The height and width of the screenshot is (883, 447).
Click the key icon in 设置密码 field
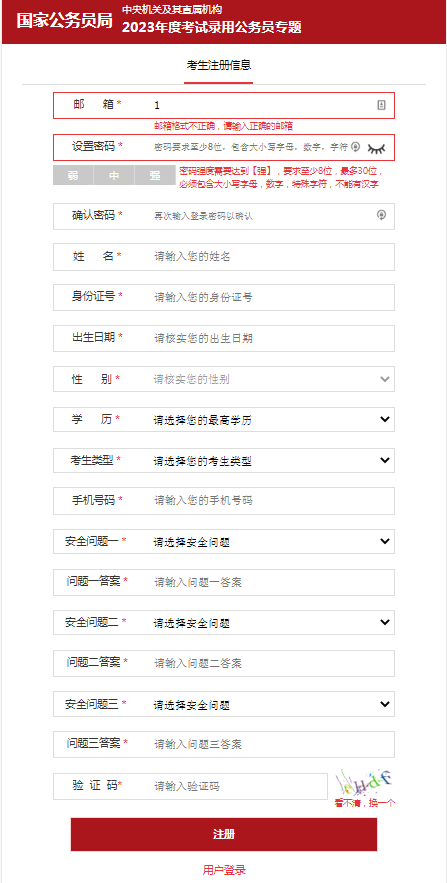pyautogui.click(x=355, y=147)
